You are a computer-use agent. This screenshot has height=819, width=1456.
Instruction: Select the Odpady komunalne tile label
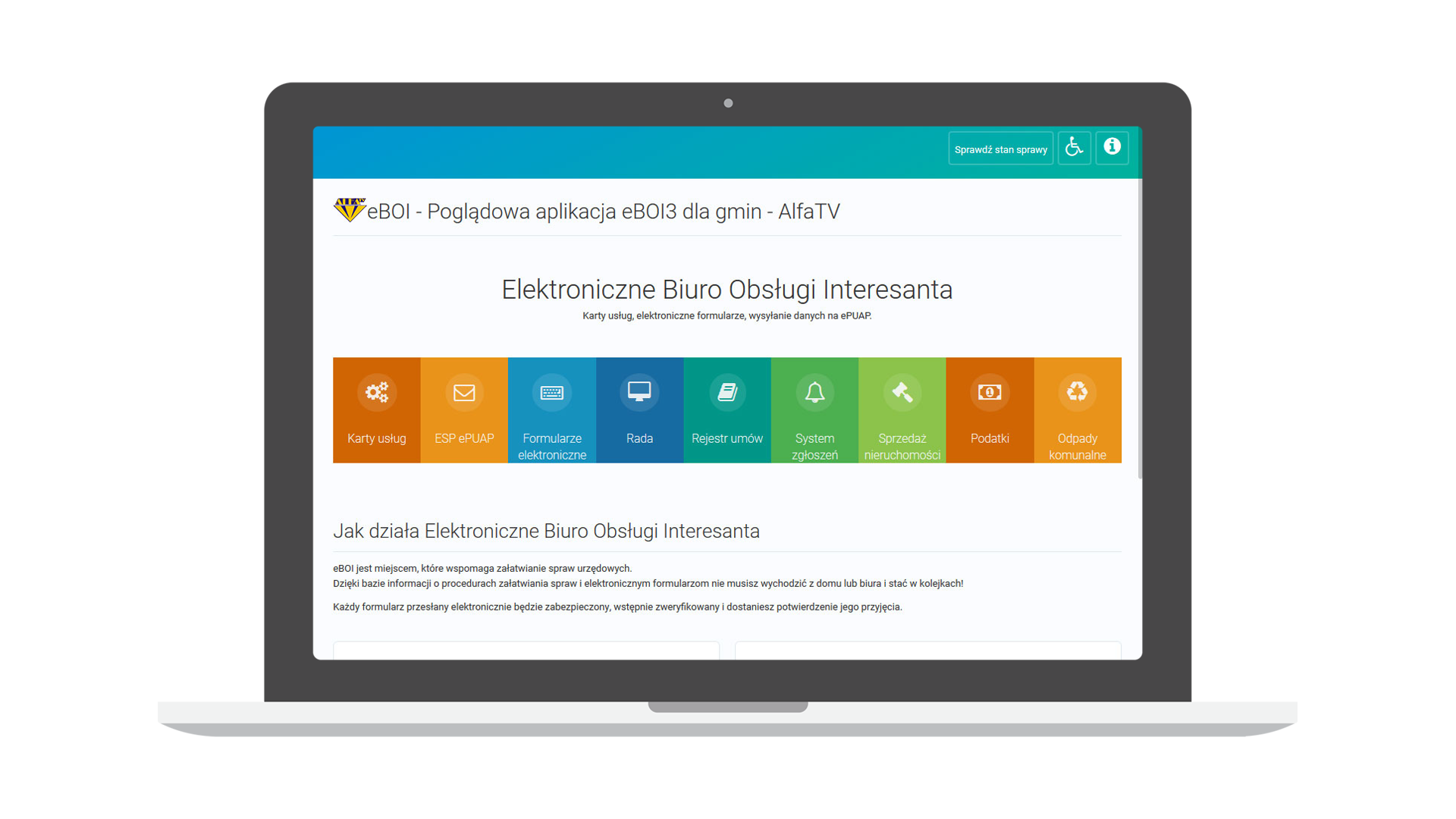click(1078, 447)
